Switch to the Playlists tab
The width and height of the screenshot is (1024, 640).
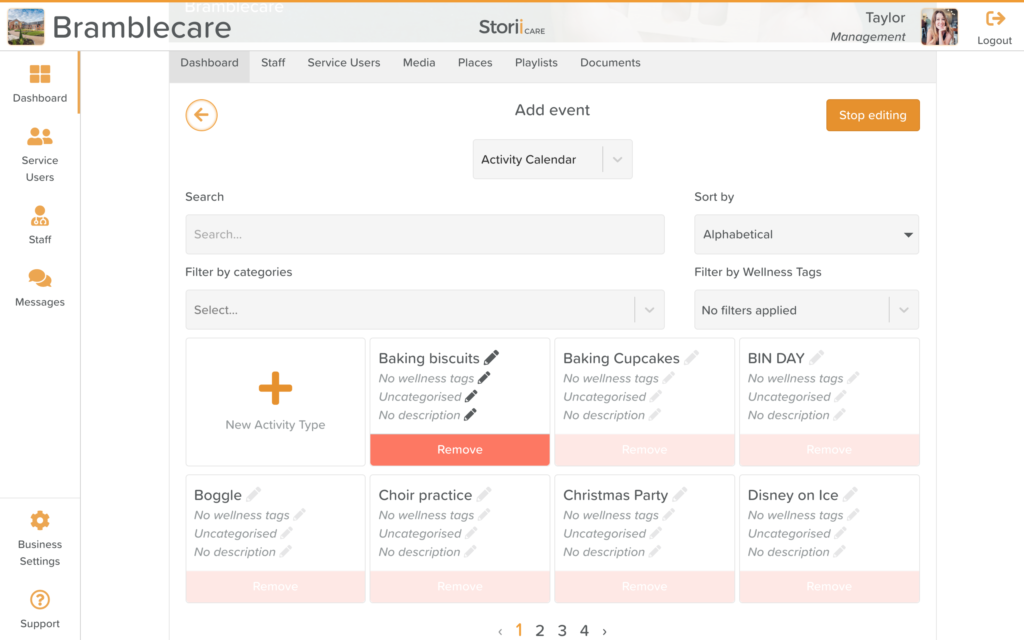coord(536,63)
